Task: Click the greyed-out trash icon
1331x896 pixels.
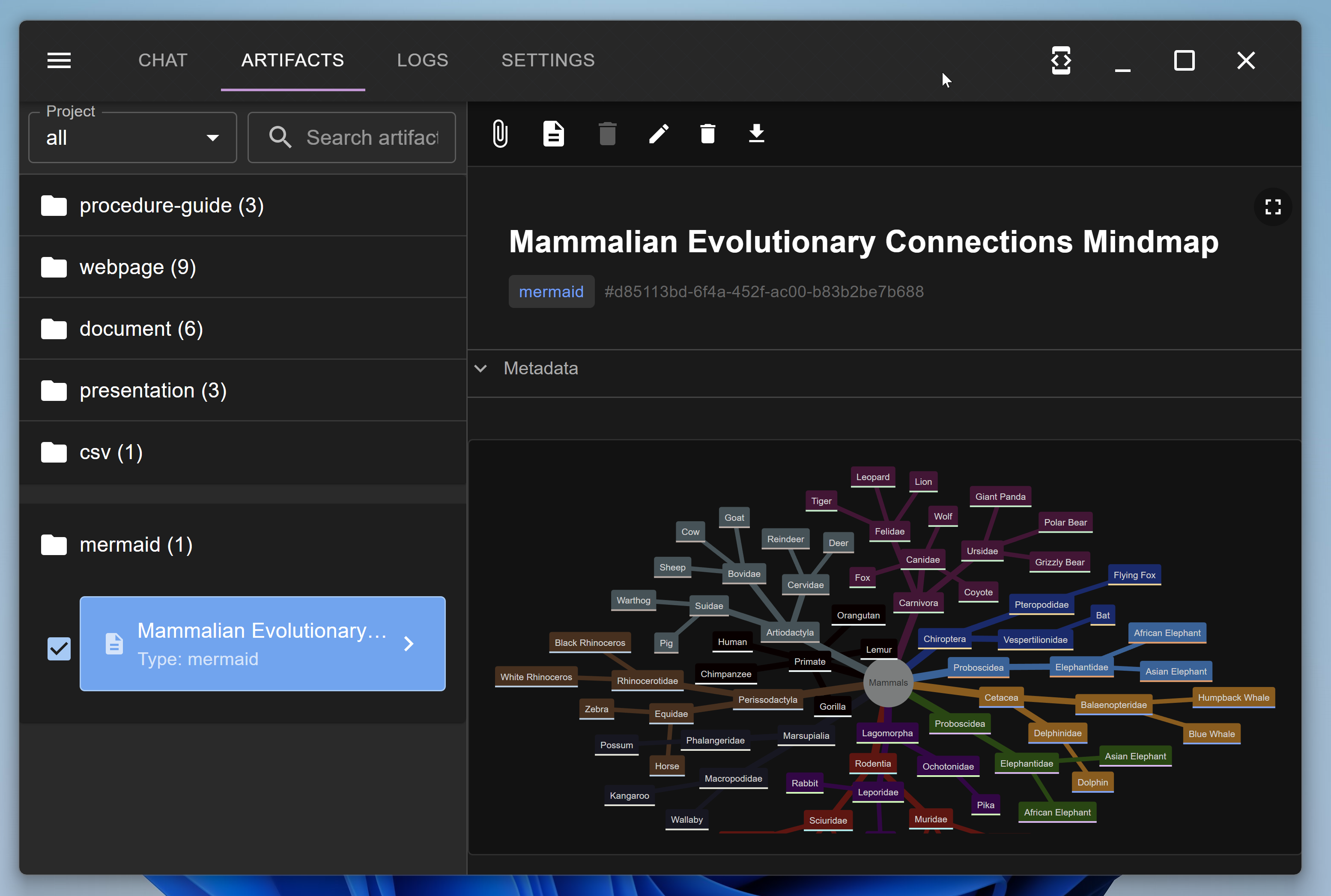Action: (607, 134)
